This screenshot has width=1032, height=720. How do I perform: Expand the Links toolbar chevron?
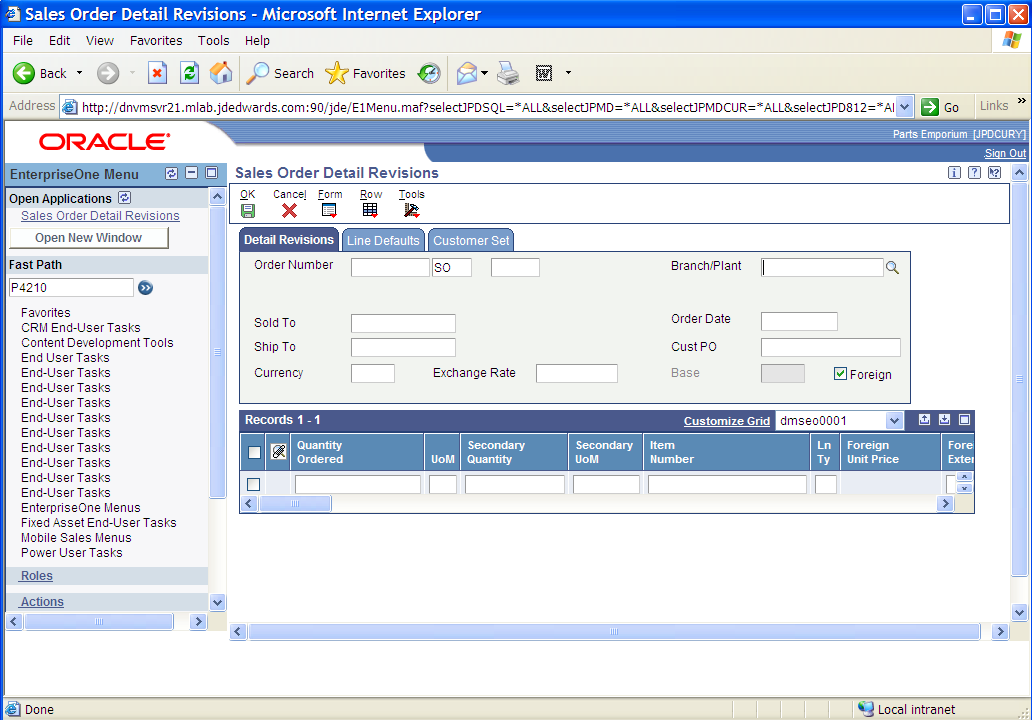[1021, 101]
